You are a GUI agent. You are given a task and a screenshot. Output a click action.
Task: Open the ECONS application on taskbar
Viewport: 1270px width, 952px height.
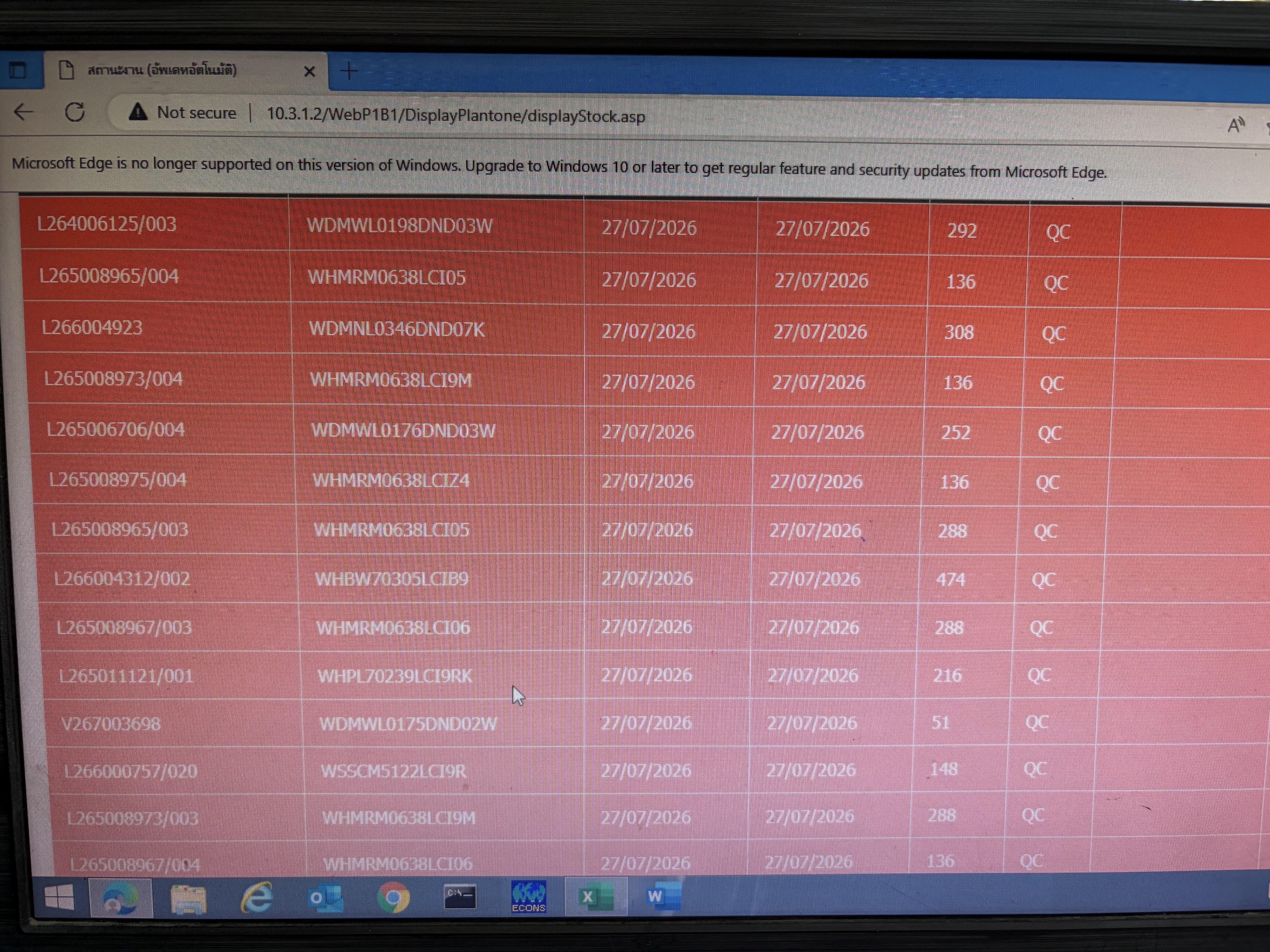[528, 897]
